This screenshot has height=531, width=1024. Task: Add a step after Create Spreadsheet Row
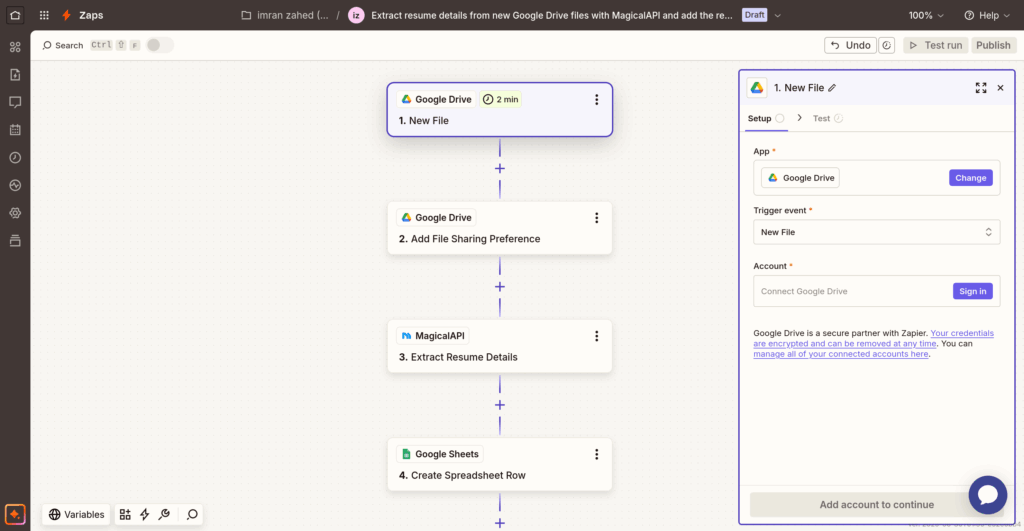click(x=500, y=523)
